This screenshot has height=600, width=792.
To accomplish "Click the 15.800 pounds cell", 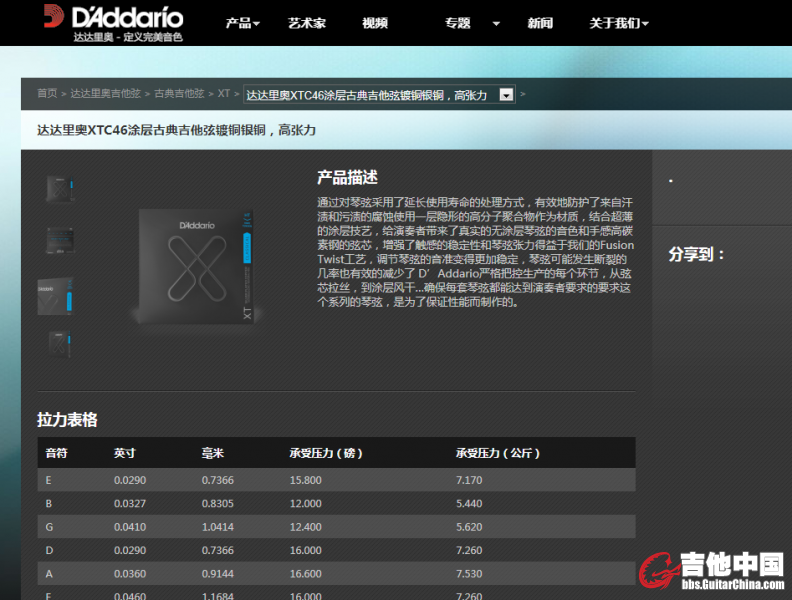I will pyautogui.click(x=306, y=480).
